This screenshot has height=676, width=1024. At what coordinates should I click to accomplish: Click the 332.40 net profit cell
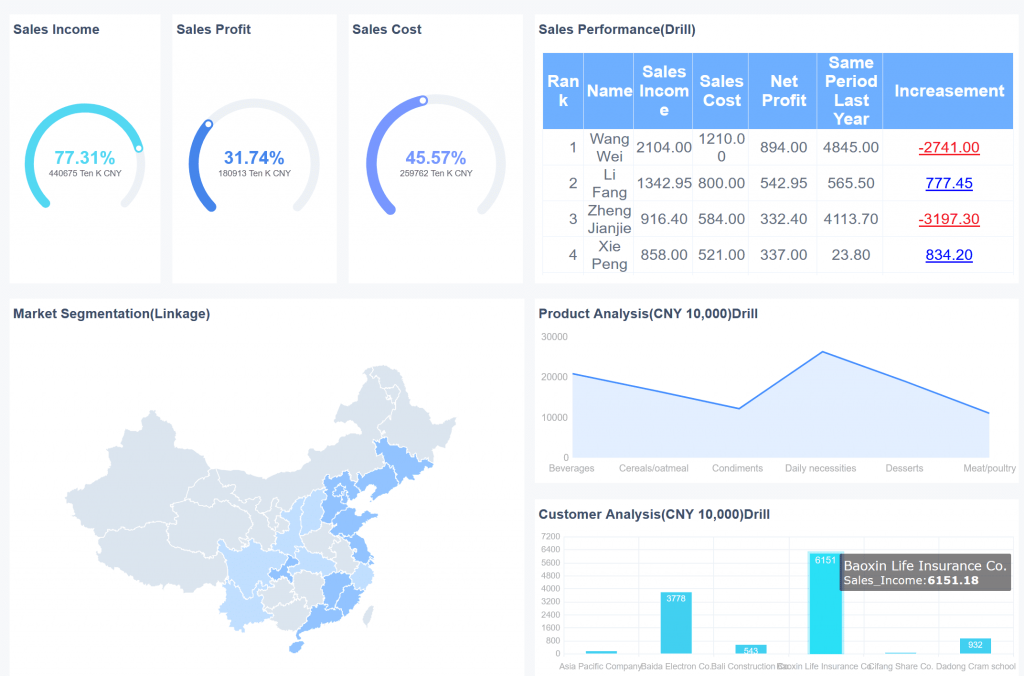[x=783, y=219]
